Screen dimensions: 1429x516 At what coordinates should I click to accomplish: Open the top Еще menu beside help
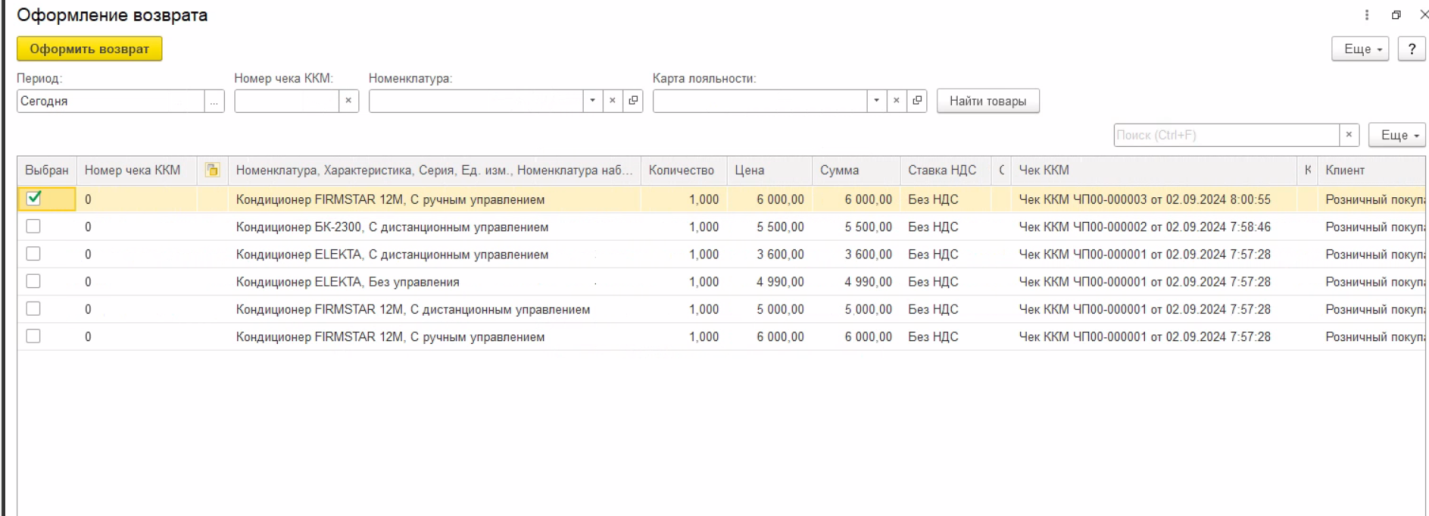1360,49
